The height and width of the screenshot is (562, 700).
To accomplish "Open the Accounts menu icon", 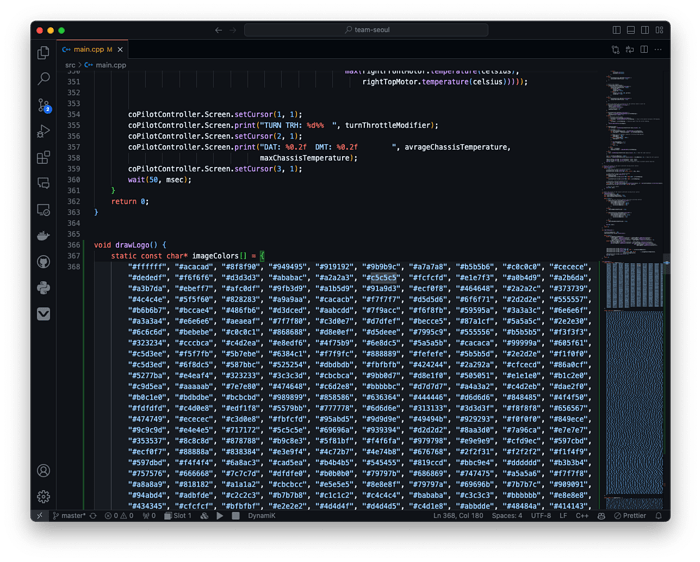I will [43, 470].
